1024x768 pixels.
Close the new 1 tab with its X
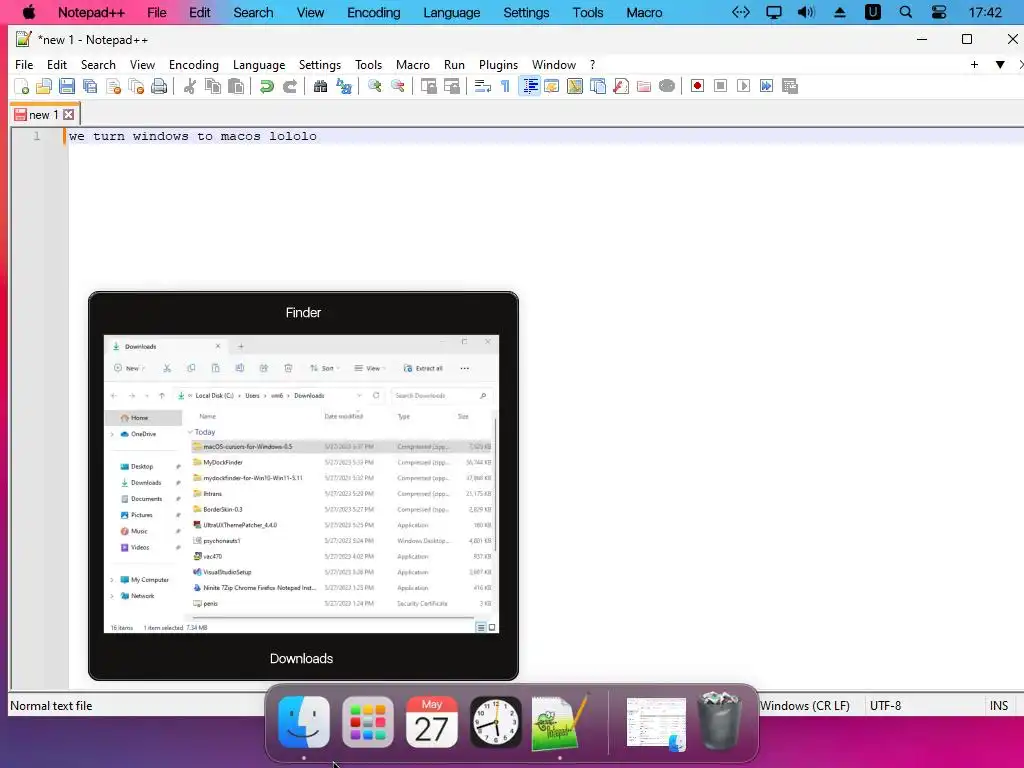pyautogui.click(x=69, y=115)
